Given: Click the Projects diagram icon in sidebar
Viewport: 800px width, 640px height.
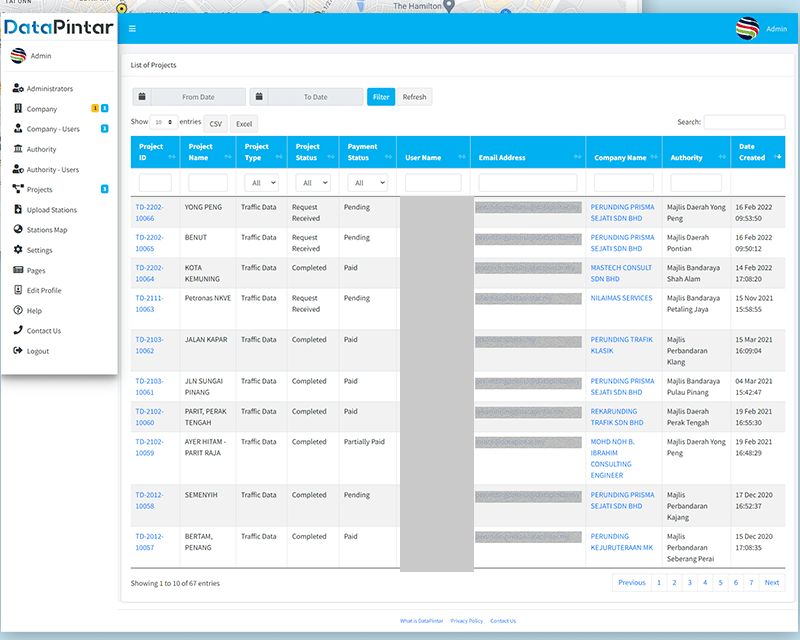Looking at the screenshot, I should [x=18, y=189].
